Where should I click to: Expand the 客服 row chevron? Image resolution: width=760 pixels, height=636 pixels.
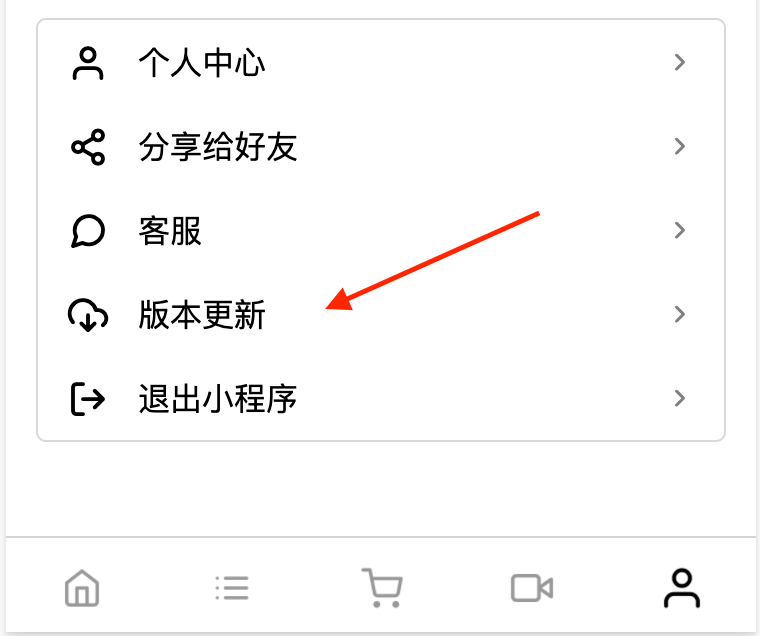[x=680, y=230]
